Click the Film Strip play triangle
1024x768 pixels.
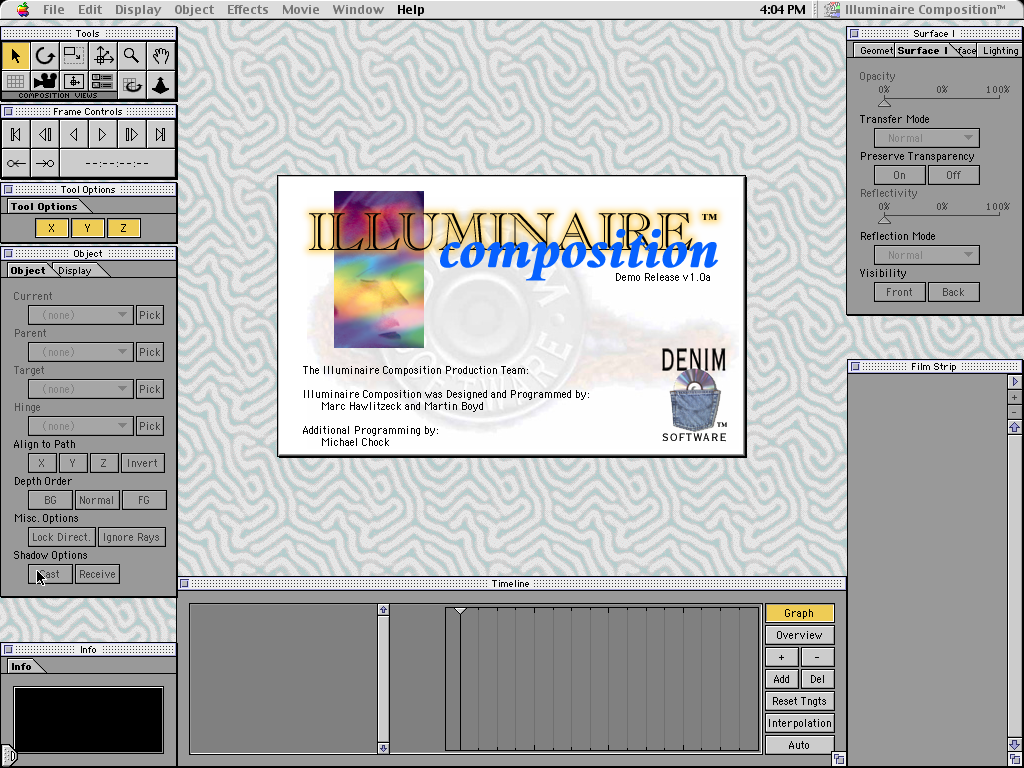[x=1014, y=381]
